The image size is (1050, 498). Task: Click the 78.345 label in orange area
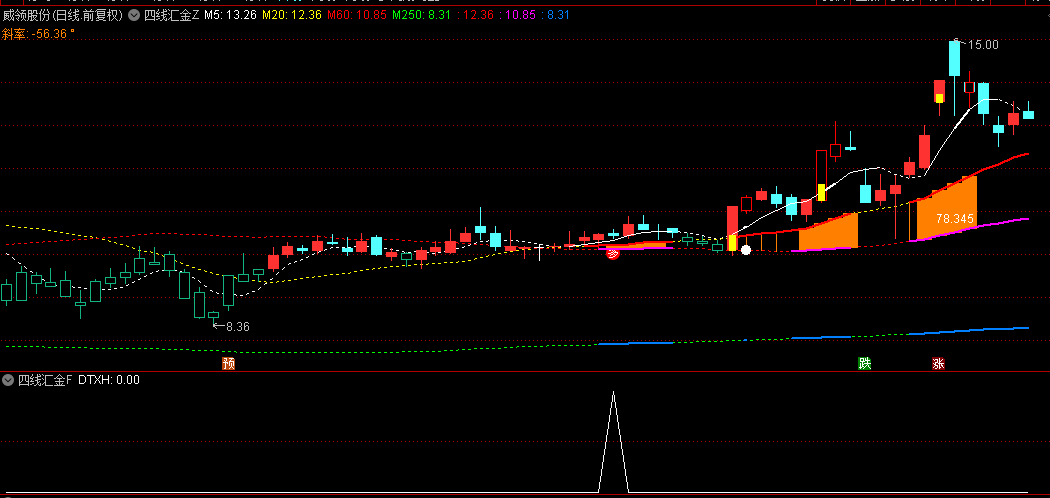[x=954, y=218]
